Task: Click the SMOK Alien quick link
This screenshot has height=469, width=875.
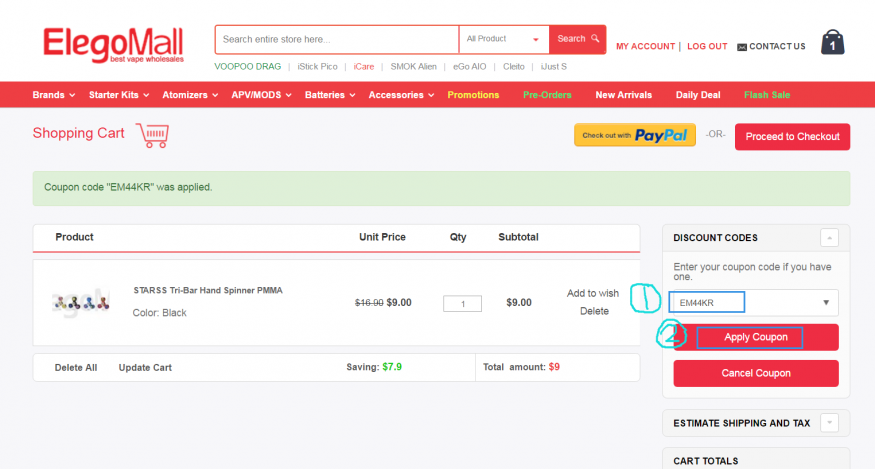Action: point(414,66)
